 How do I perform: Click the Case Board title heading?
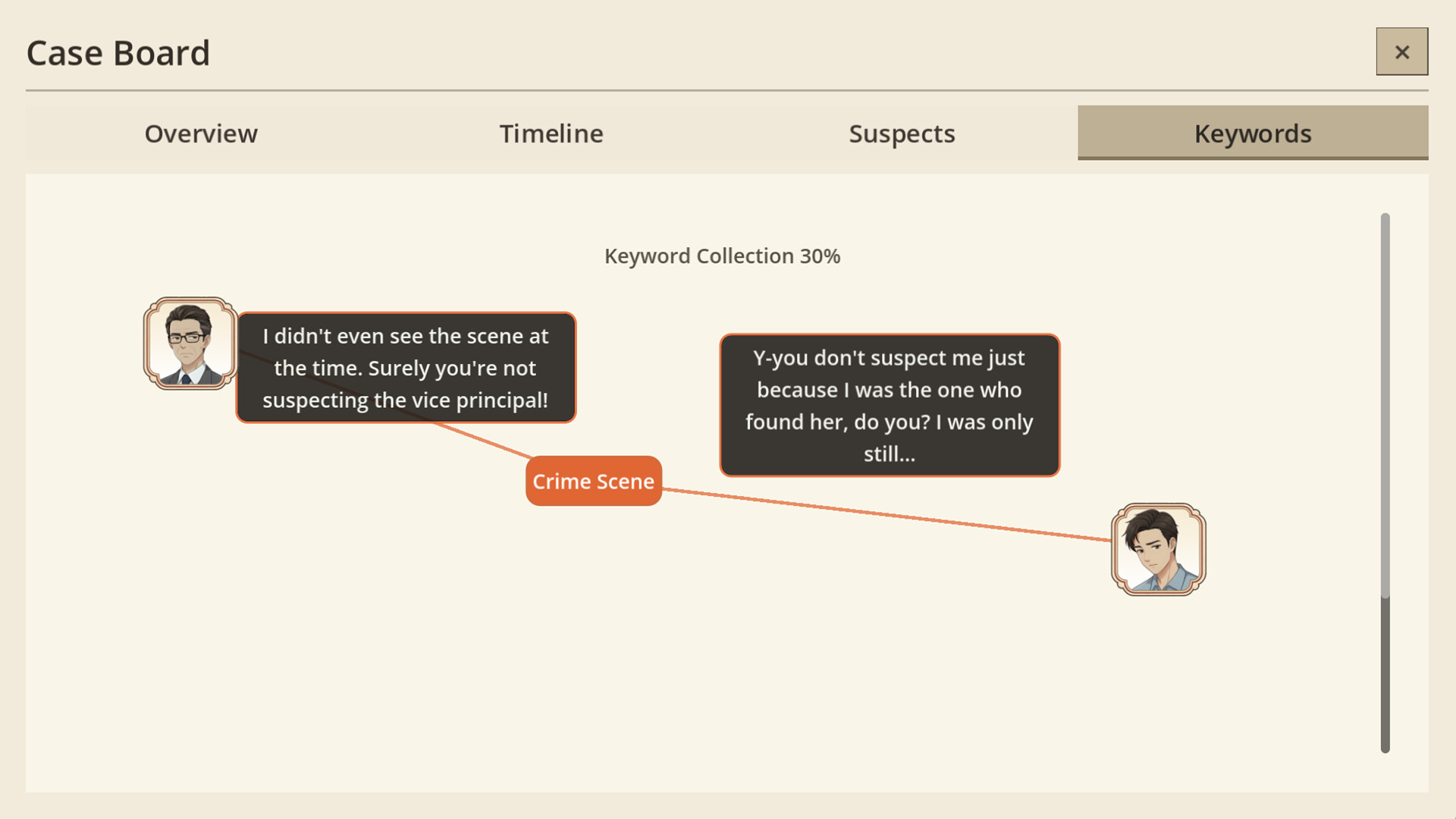[x=118, y=52]
